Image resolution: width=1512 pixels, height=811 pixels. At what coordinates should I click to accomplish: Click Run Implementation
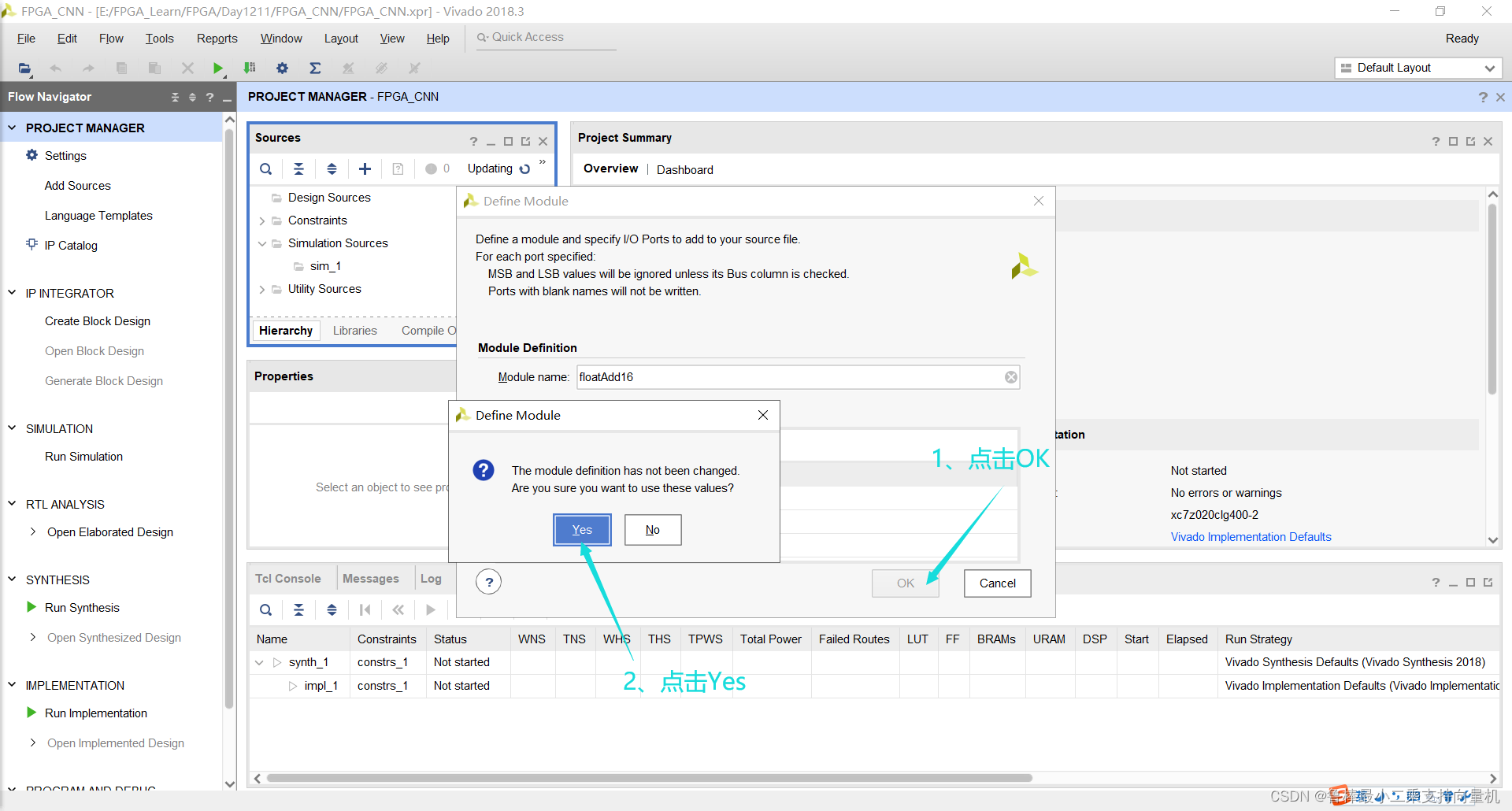coord(95,713)
